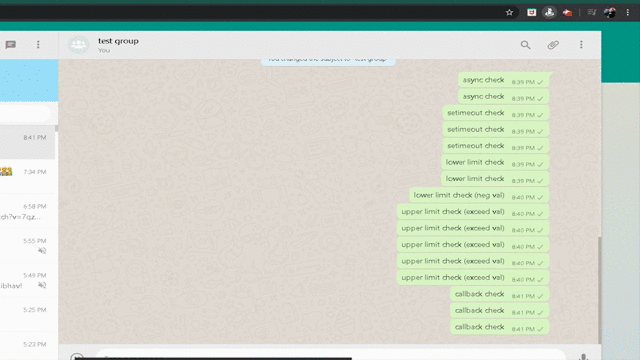Open test group avatar info

click(x=78, y=44)
